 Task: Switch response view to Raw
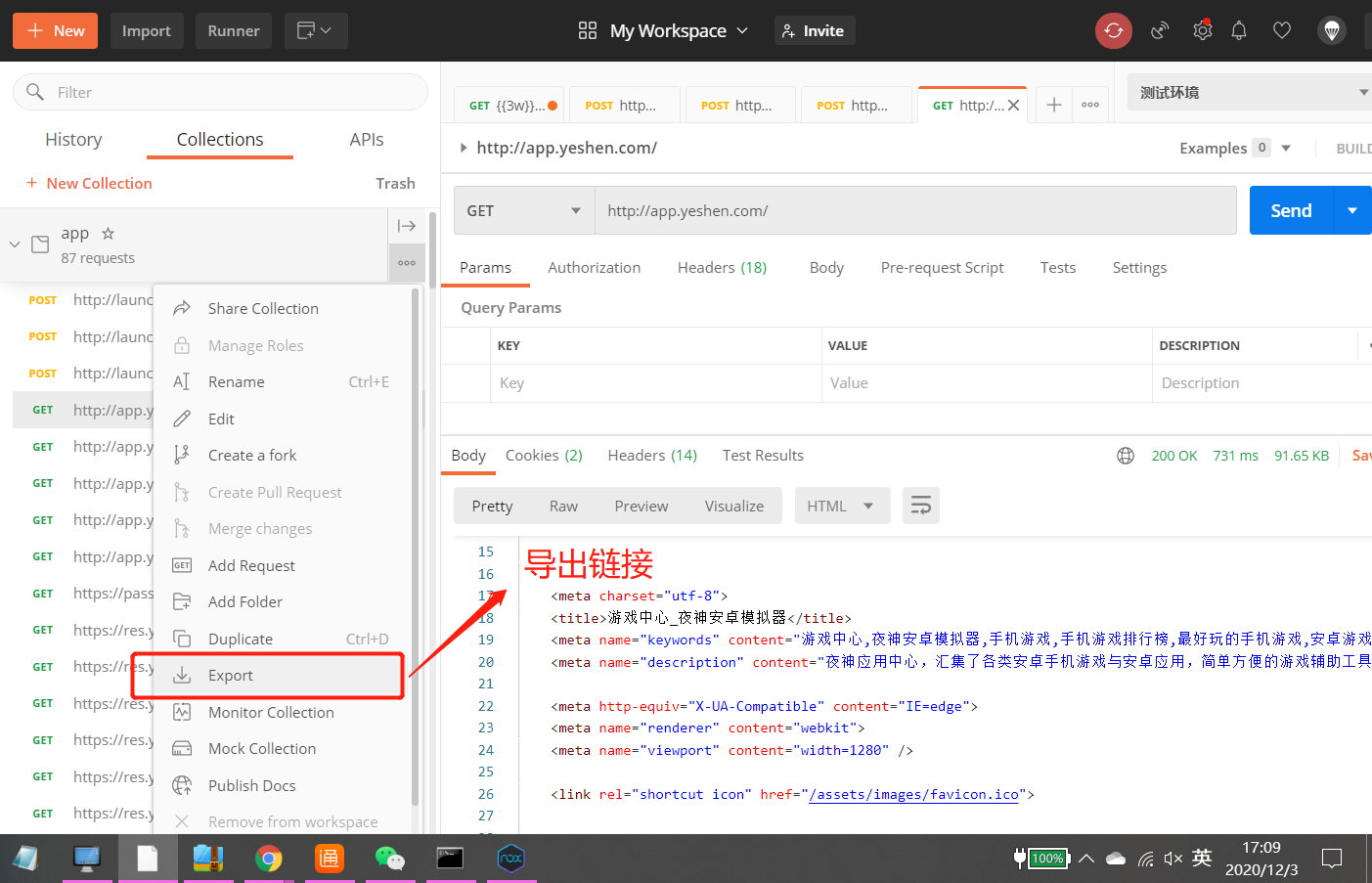563,506
